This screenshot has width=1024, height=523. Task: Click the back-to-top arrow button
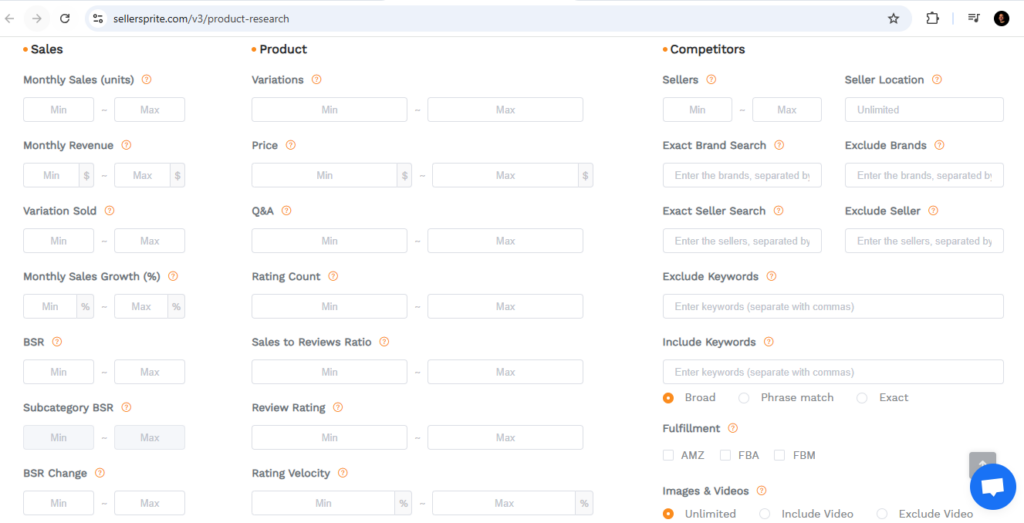point(982,461)
